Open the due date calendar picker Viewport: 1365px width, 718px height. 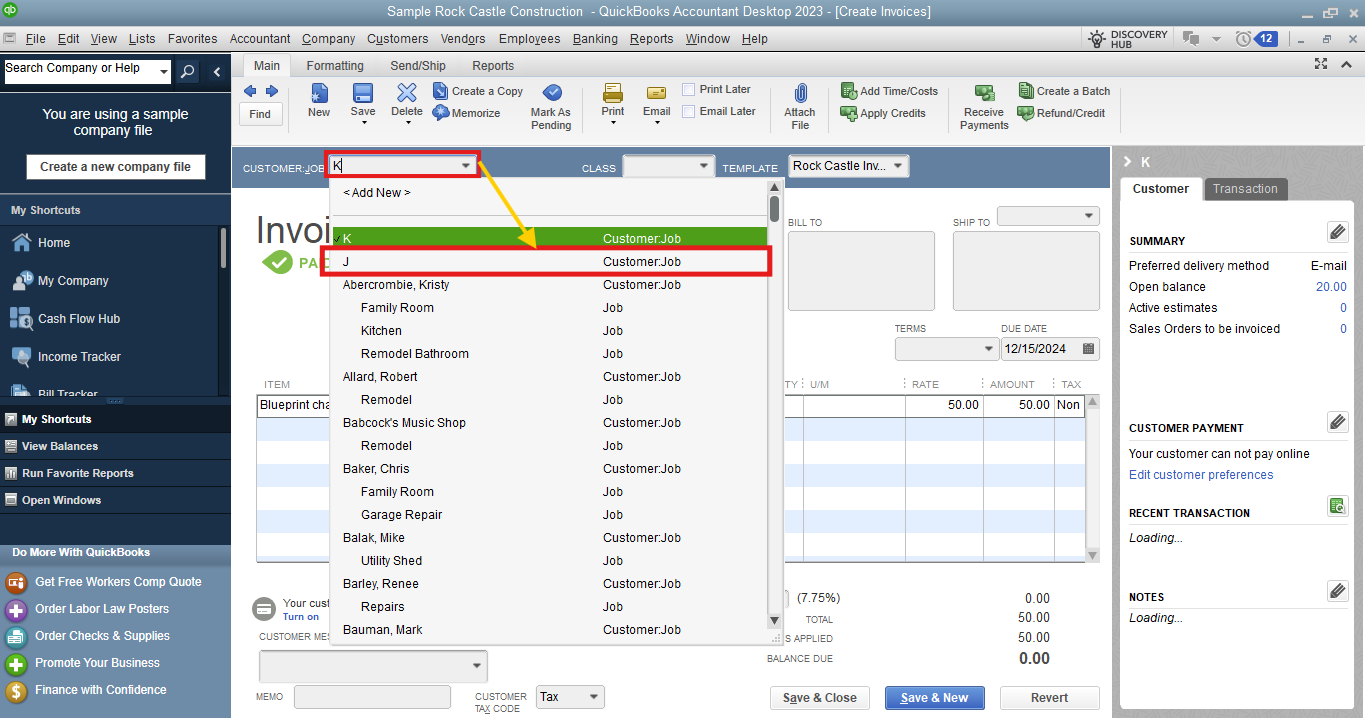click(x=1088, y=349)
